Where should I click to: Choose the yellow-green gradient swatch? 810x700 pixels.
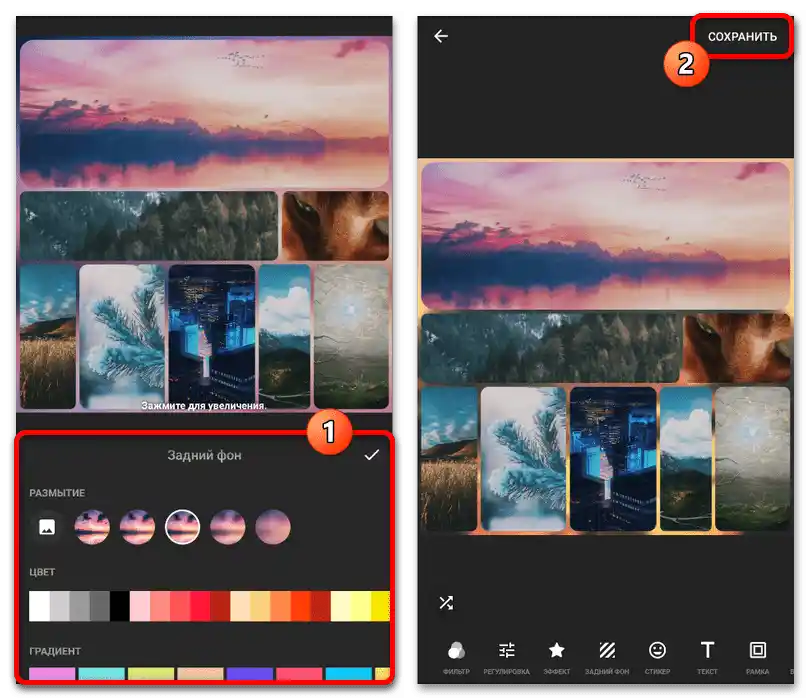pos(151,674)
